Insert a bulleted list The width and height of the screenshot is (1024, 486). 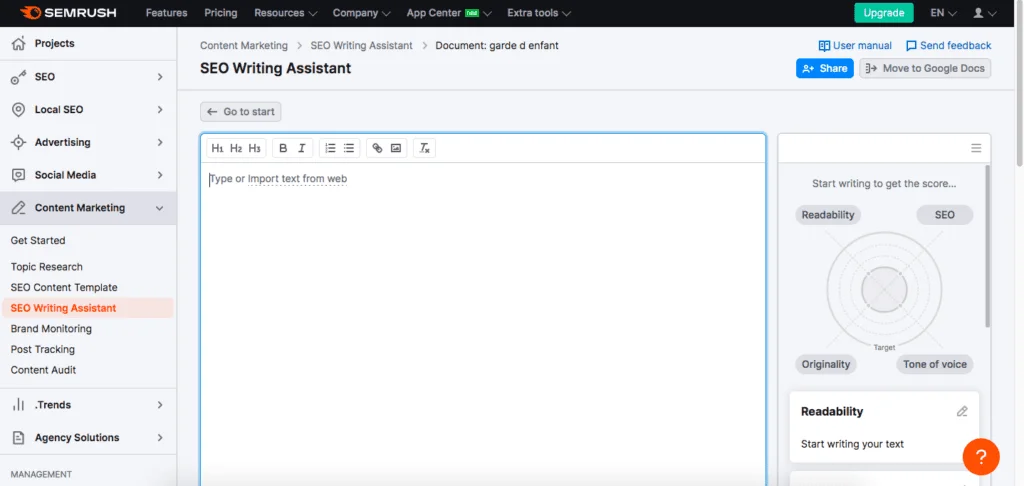click(349, 148)
